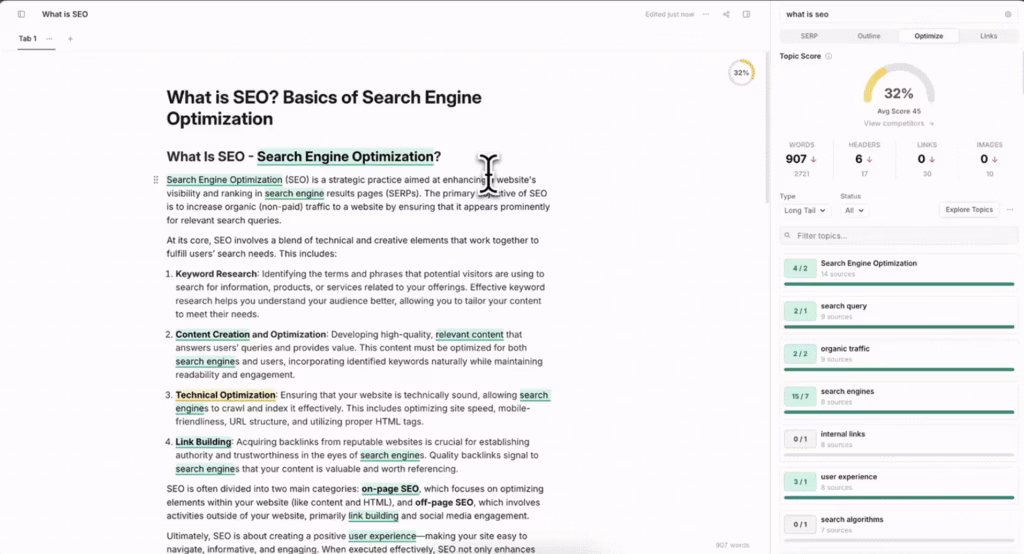1024x554 pixels.
Task: Open the View competitors link
Action: [x=898, y=123]
